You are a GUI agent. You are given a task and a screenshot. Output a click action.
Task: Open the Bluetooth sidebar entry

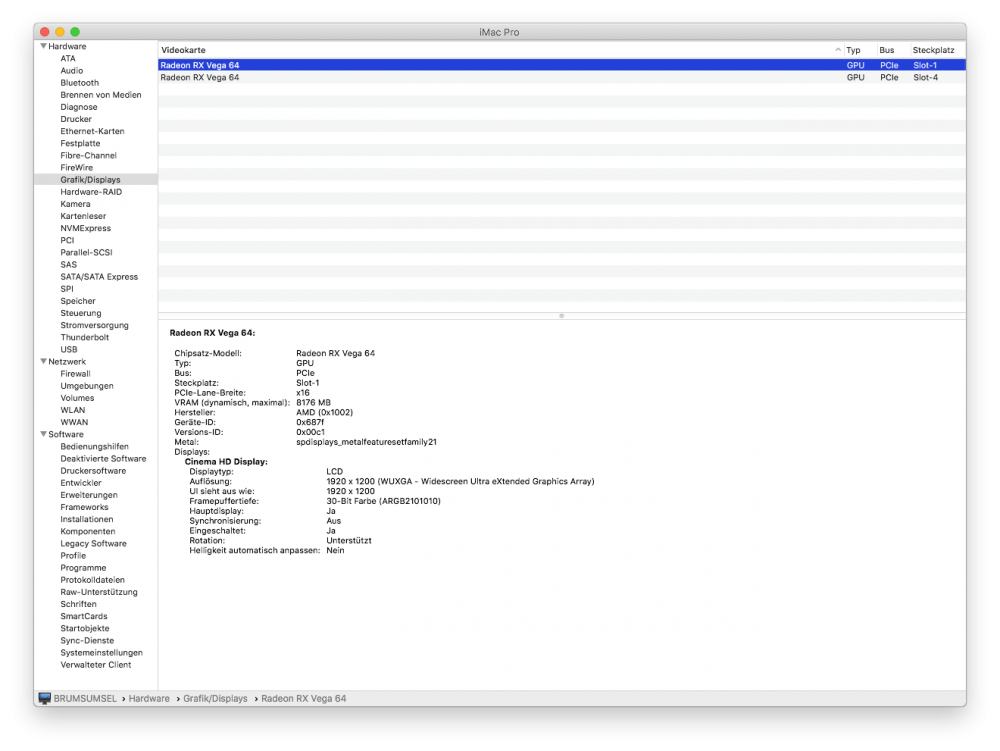click(x=80, y=83)
